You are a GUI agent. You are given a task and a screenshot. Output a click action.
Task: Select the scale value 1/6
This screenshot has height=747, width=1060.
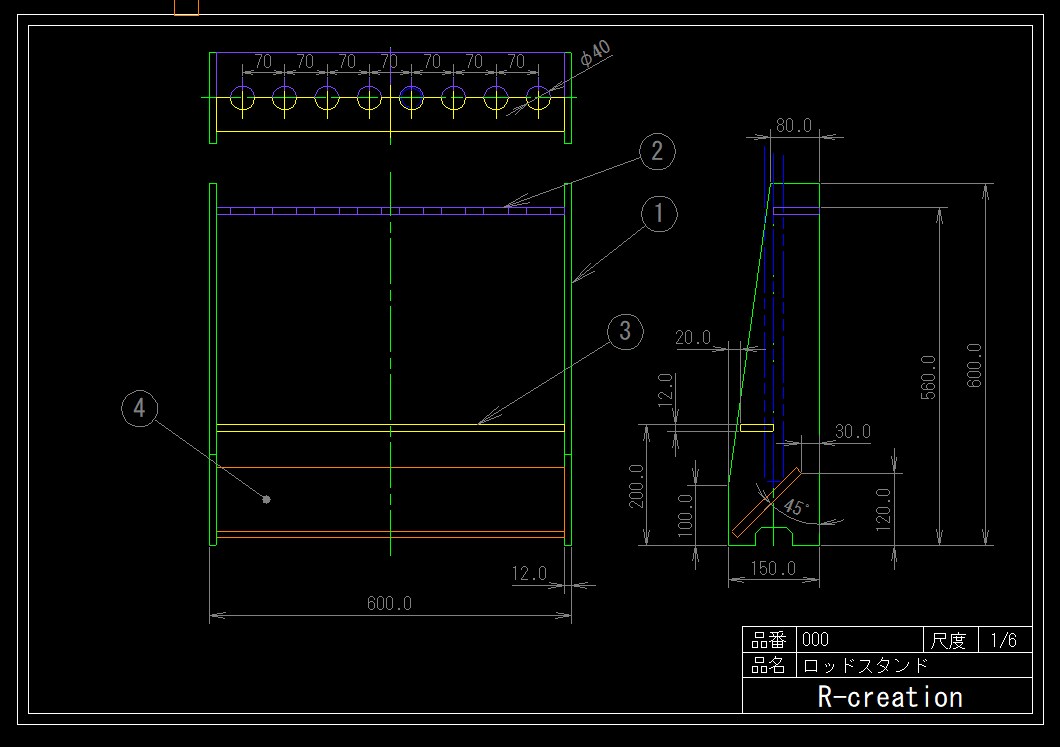point(1004,640)
